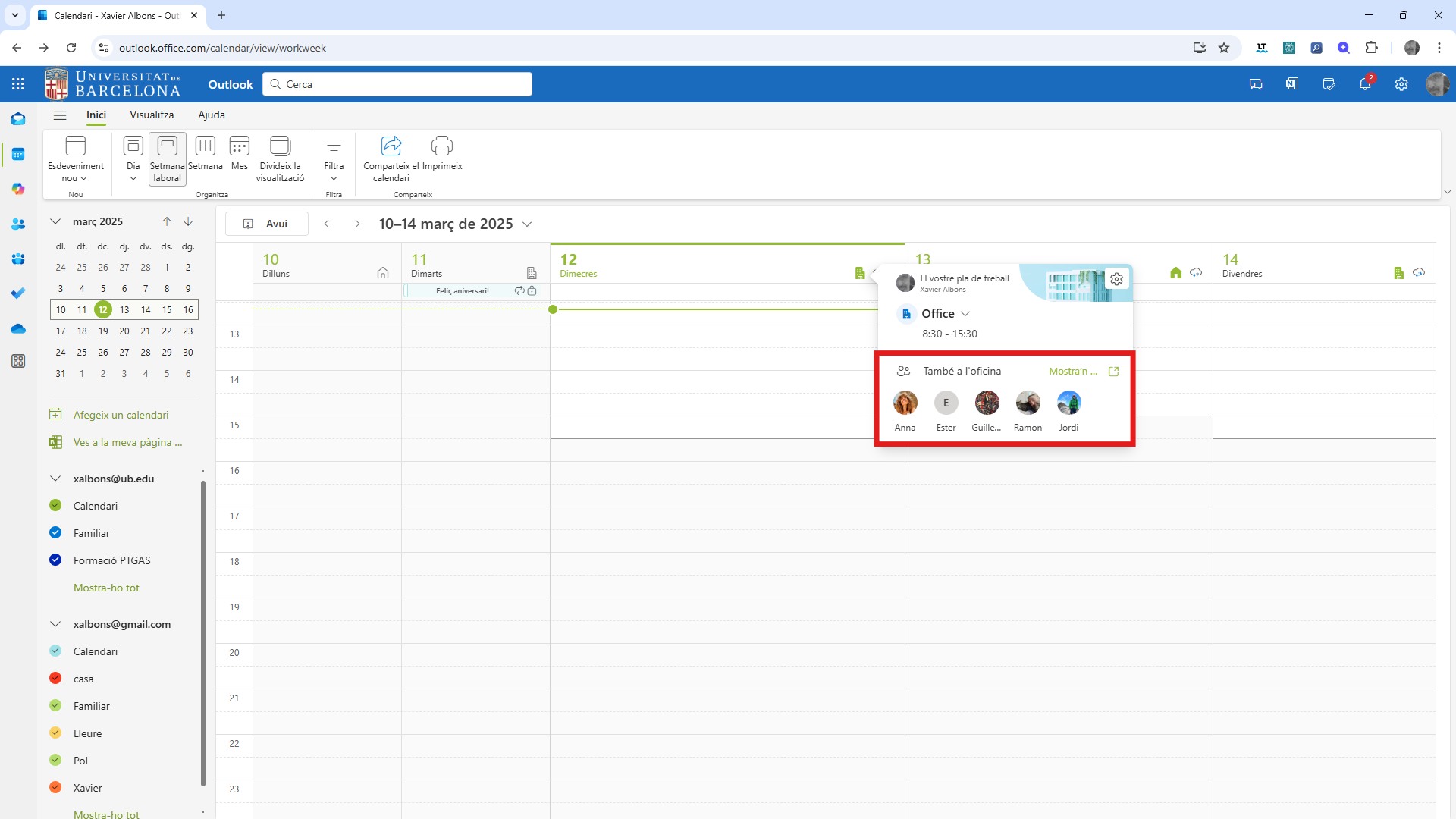Open the work plan settings gear
Screen dimensions: 1456x819
click(1116, 279)
